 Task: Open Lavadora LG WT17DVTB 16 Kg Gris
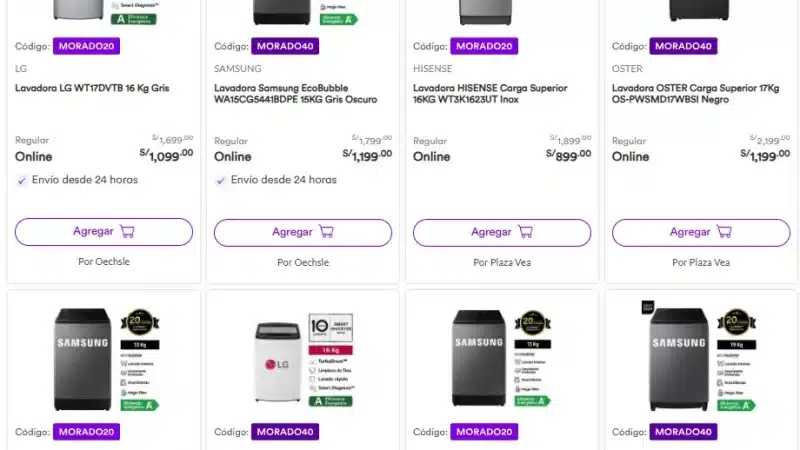coord(92,88)
